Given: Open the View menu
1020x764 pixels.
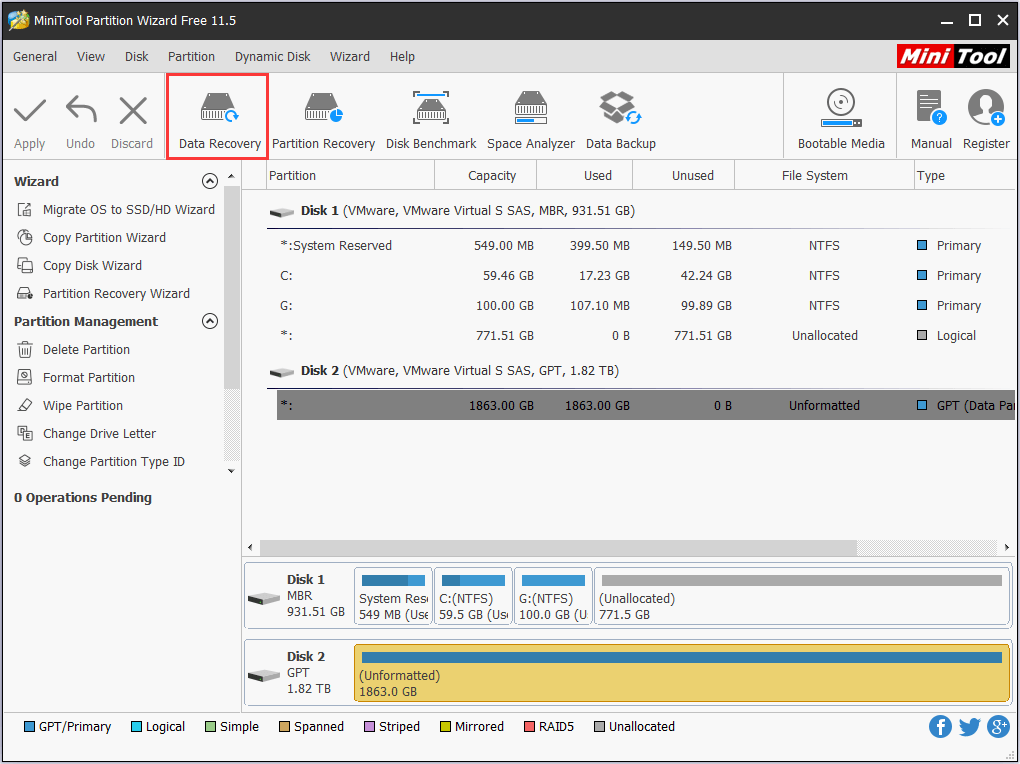Looking at the screenshot, I should tap(90, 57).
